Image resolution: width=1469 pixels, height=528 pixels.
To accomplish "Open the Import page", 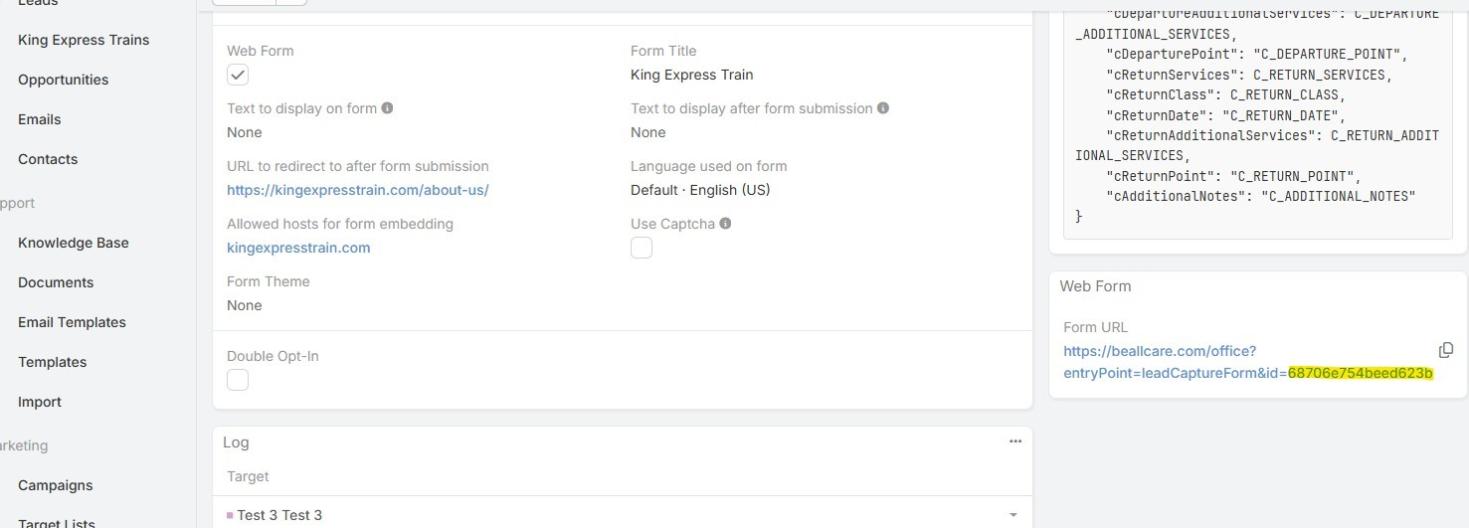I will 40,402.
